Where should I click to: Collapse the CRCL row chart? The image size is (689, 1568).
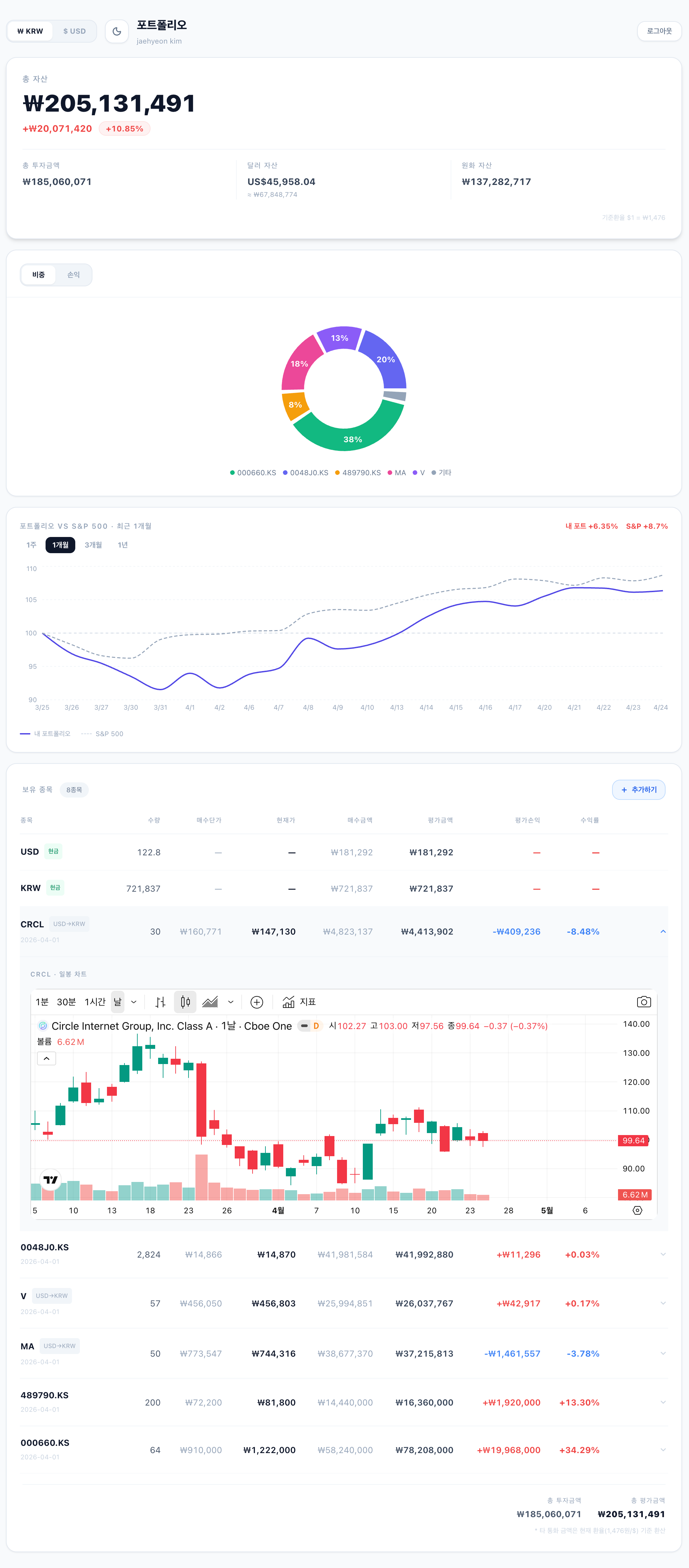tap(663, 932)
